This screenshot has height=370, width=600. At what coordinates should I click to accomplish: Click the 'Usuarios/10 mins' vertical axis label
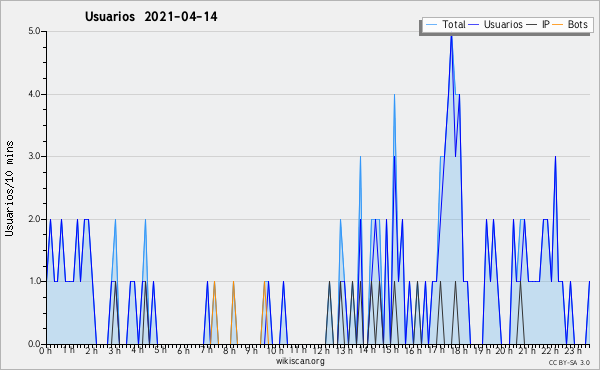click(x=9, y=188)
